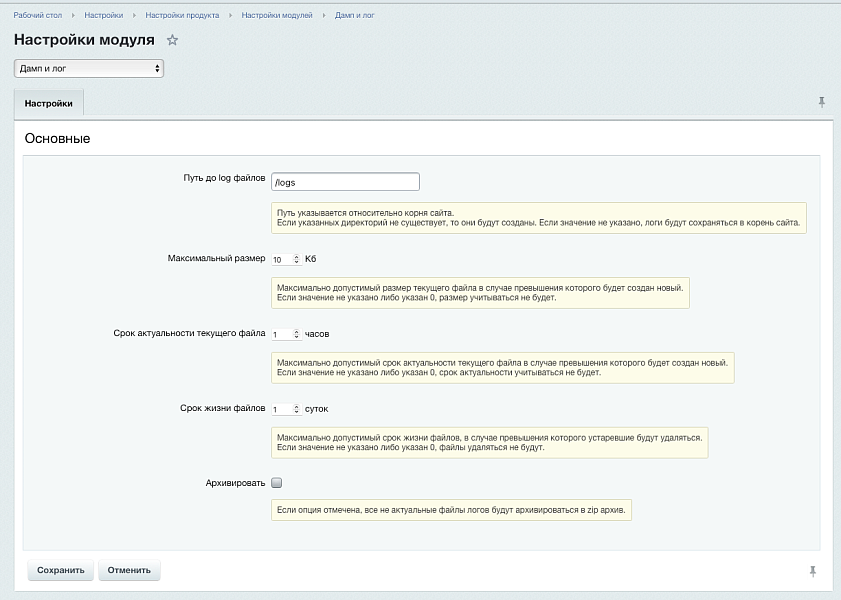Click breadcrumb arrow after Настройки продукта

(229, 16)
